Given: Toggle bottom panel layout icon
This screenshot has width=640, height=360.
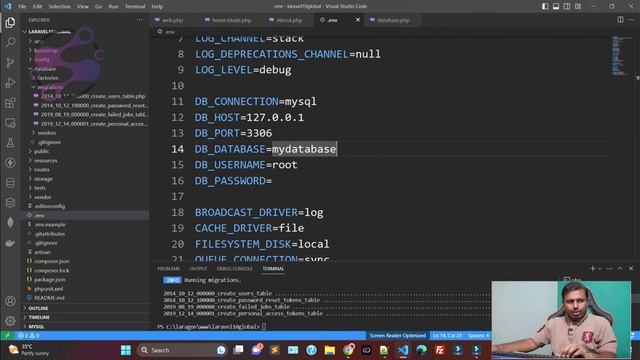Looking at the screenshot, I should coord(556,6).
